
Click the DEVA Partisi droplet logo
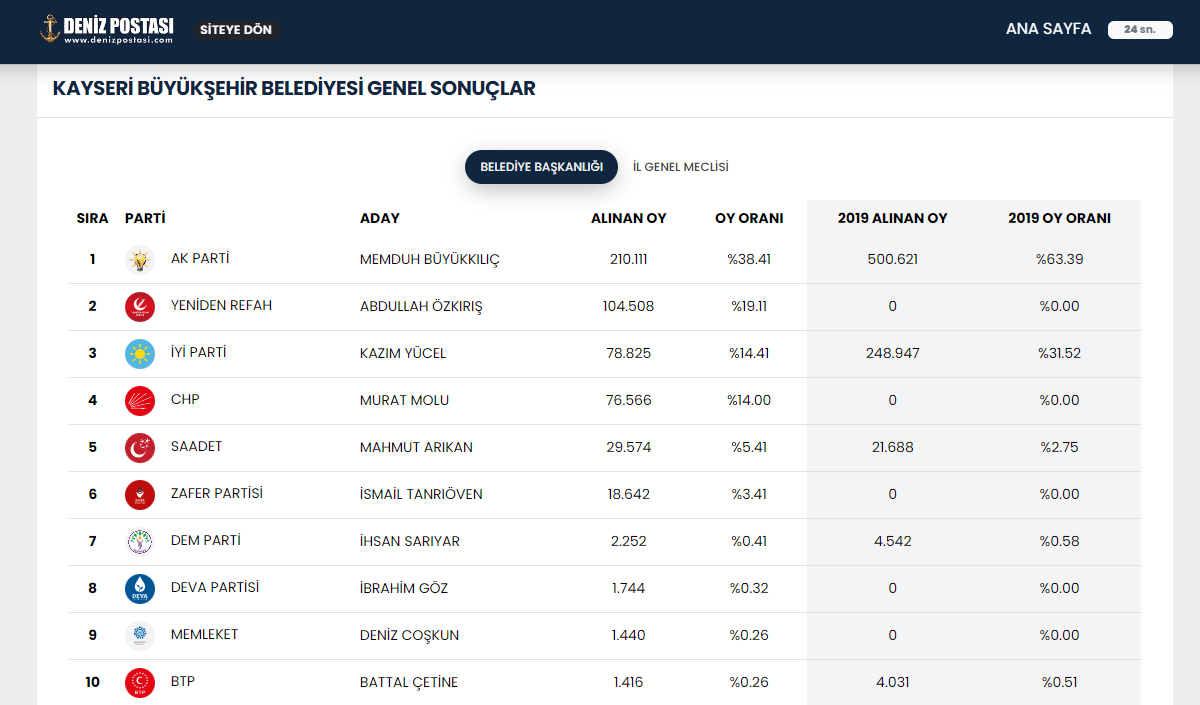pos(140,589)
